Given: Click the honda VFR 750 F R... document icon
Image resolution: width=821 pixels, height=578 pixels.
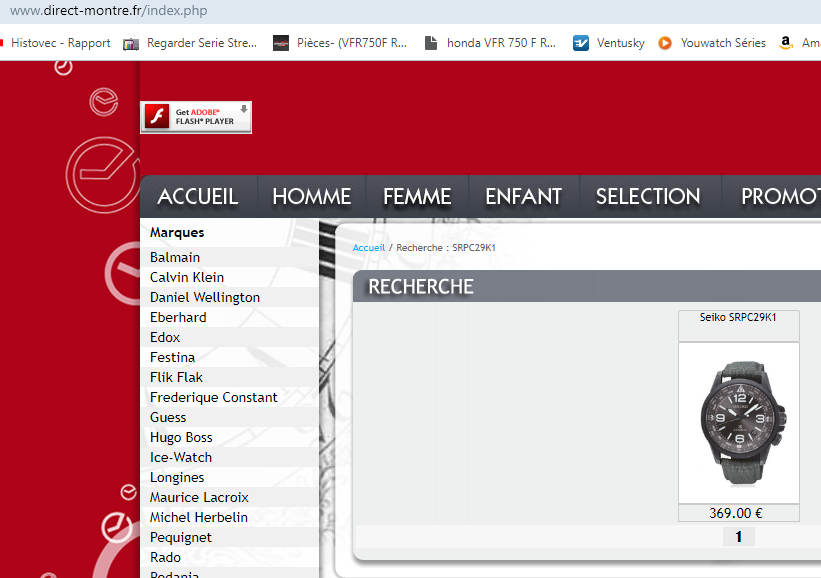Looking at the screenshot, I should click(x=431, y=43).
